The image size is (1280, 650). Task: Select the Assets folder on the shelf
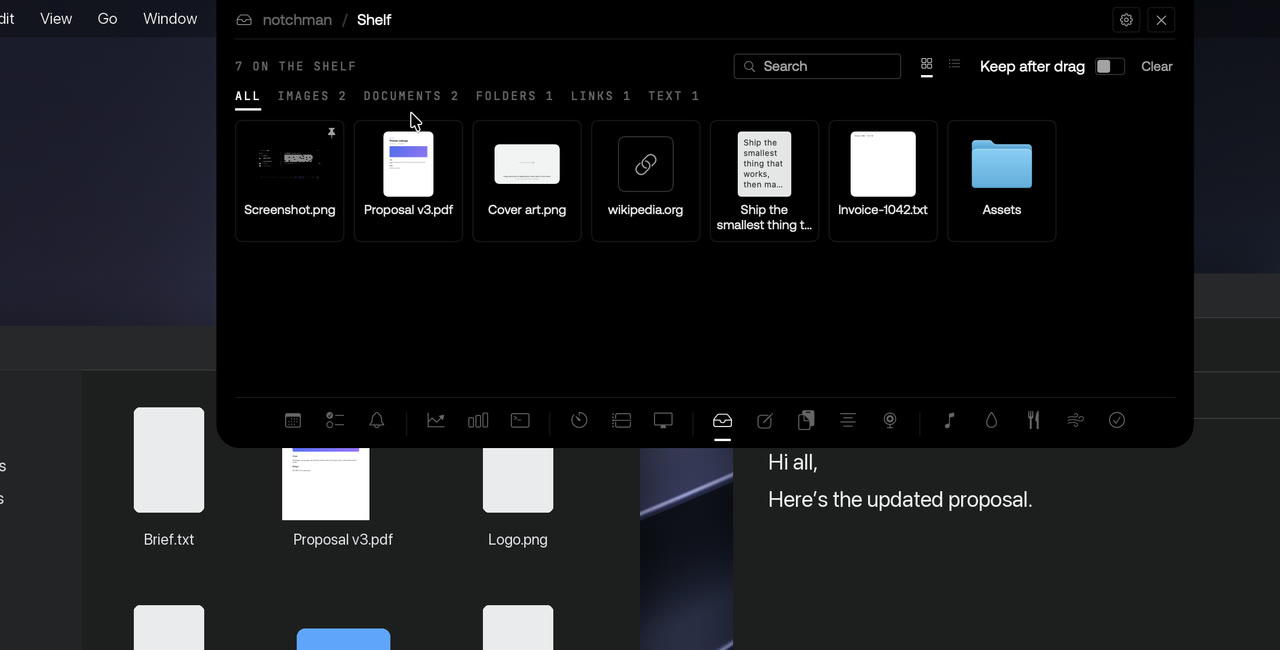coord(1002,181)
